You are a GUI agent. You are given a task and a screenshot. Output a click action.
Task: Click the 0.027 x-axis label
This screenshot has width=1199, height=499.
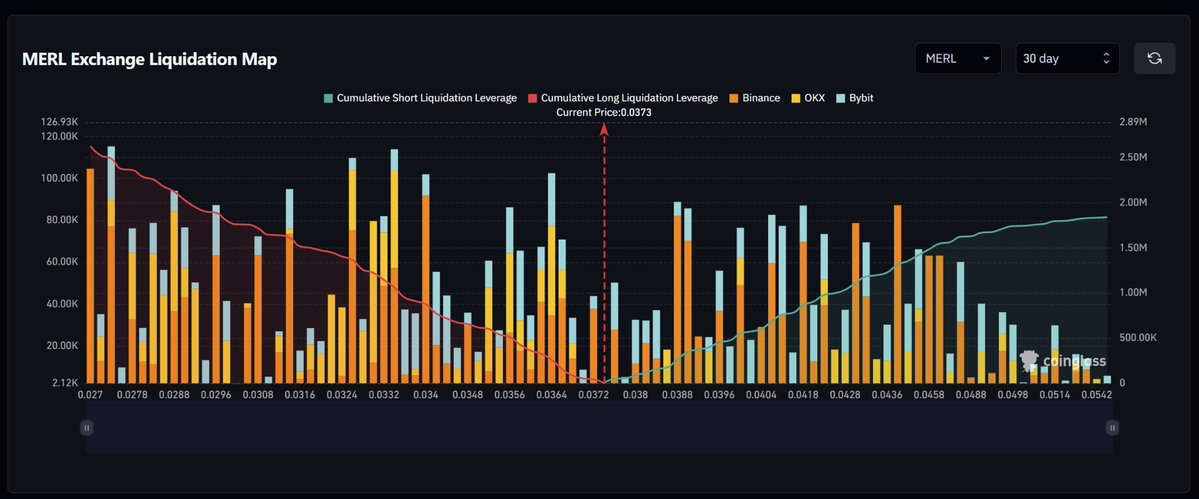(91, 395)
